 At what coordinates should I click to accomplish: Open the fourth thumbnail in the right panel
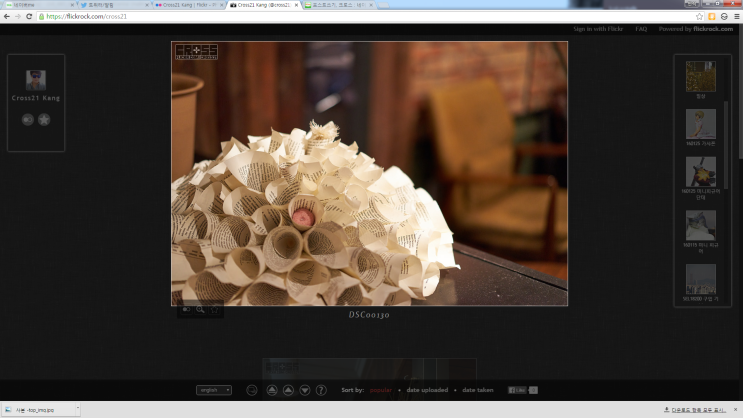[x=701, y=225]
